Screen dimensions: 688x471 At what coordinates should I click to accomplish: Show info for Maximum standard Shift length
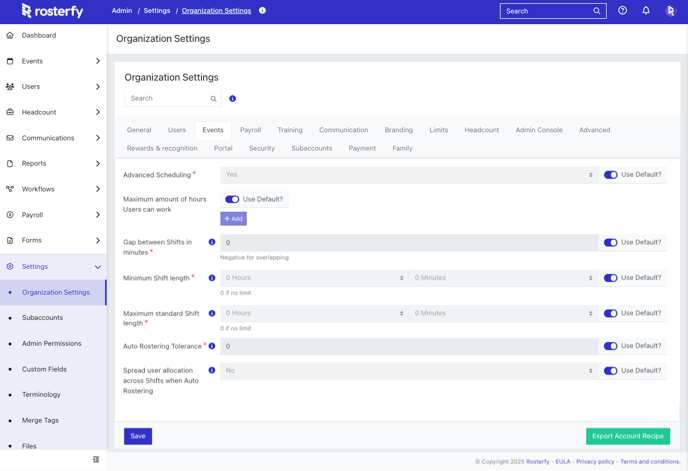click(x=212, y=313)
